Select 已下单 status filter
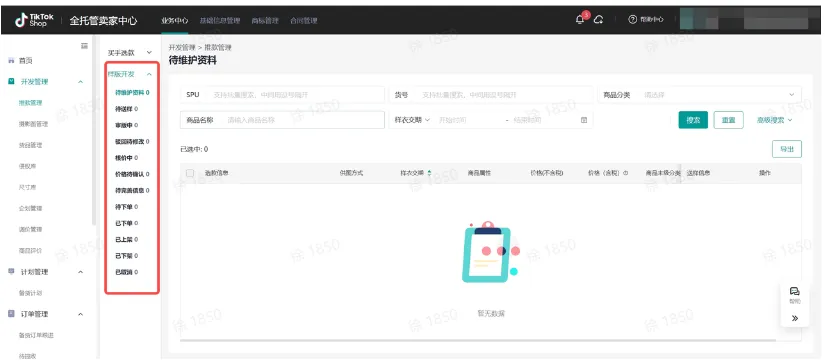The image size is (825, 363). click(126, 223)
